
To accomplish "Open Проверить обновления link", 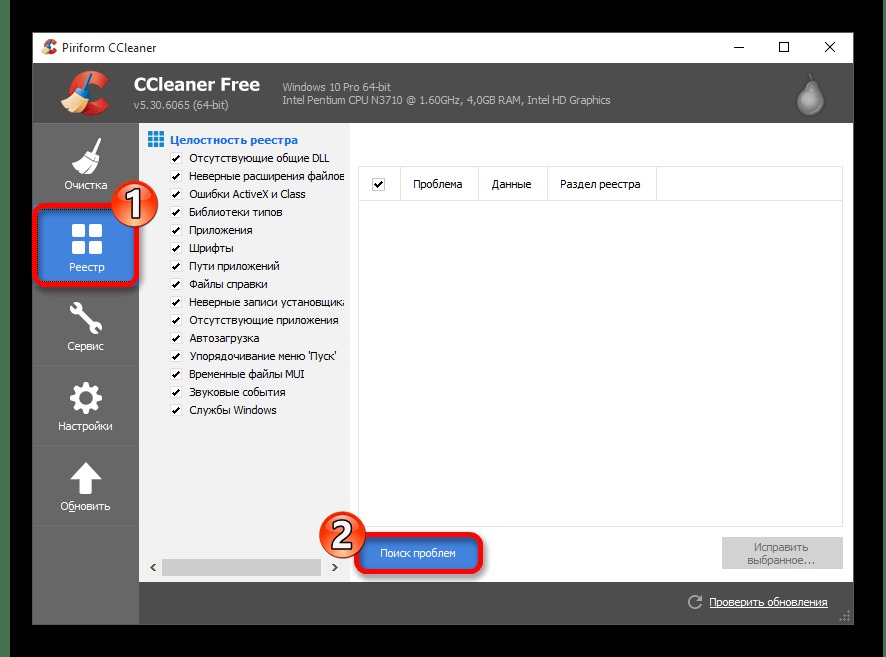I will click(768, 602).
